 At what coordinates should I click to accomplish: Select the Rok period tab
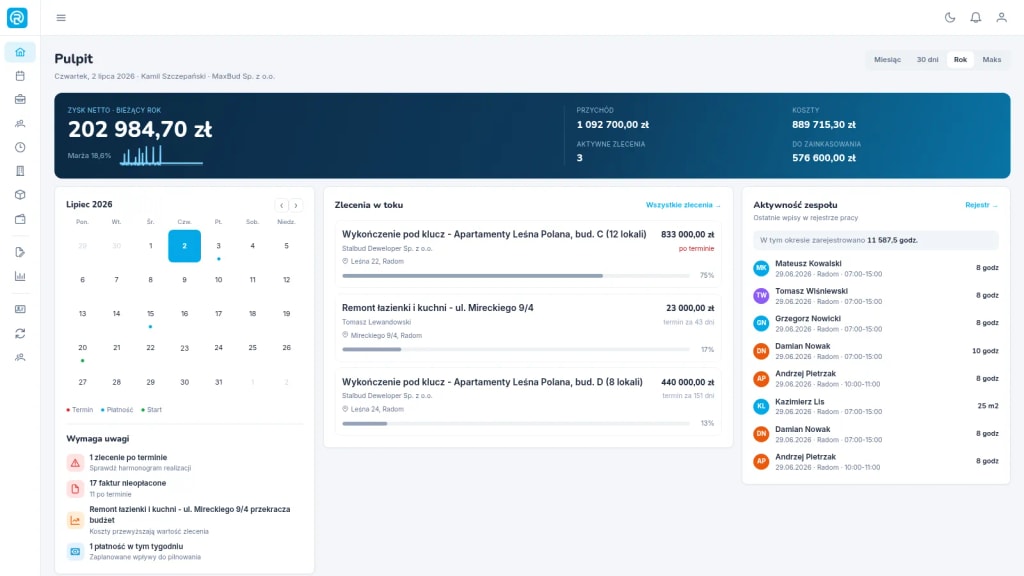[x=960, y=59]
